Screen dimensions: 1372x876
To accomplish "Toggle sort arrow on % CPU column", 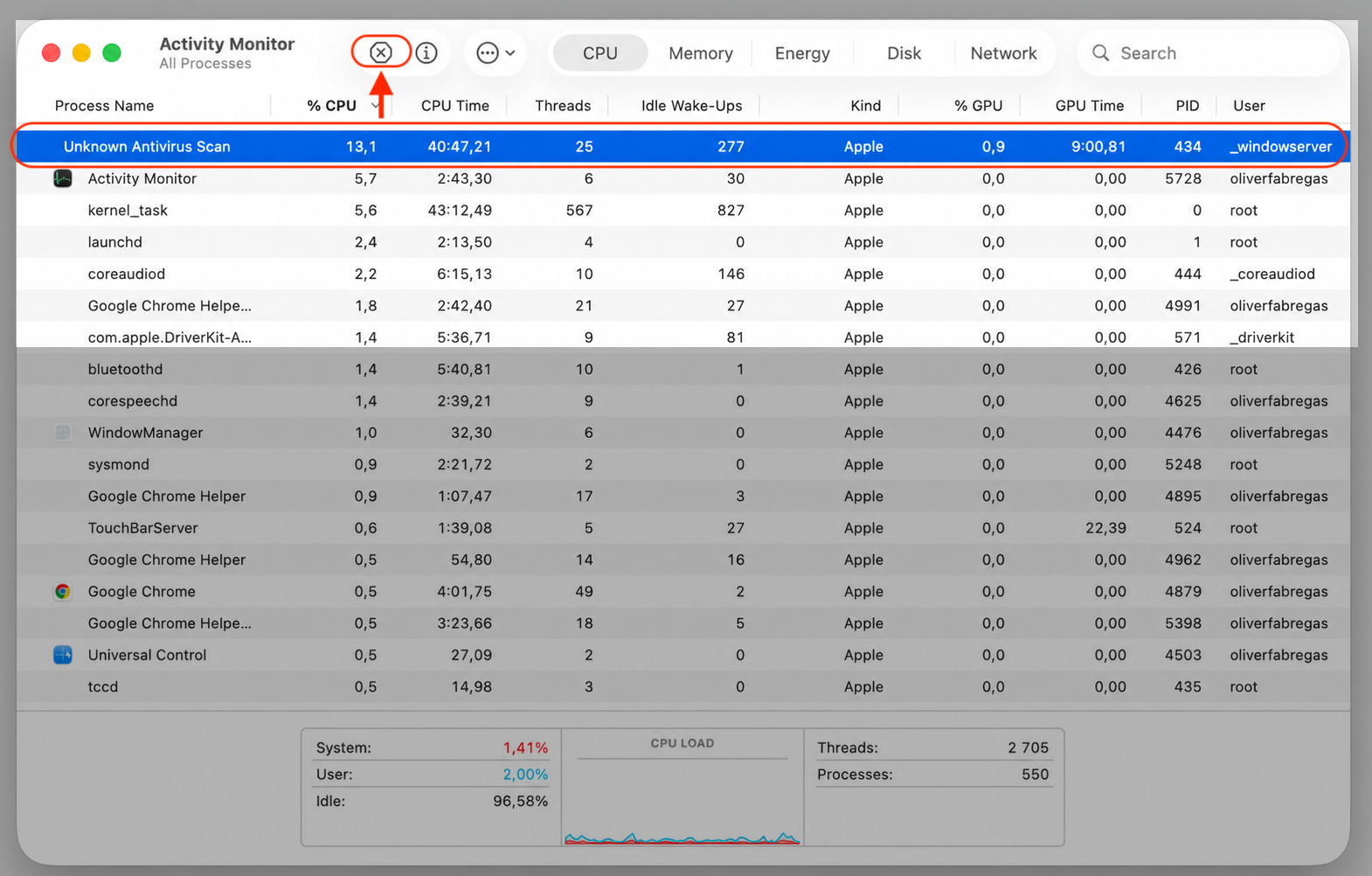I will (376, 106).
